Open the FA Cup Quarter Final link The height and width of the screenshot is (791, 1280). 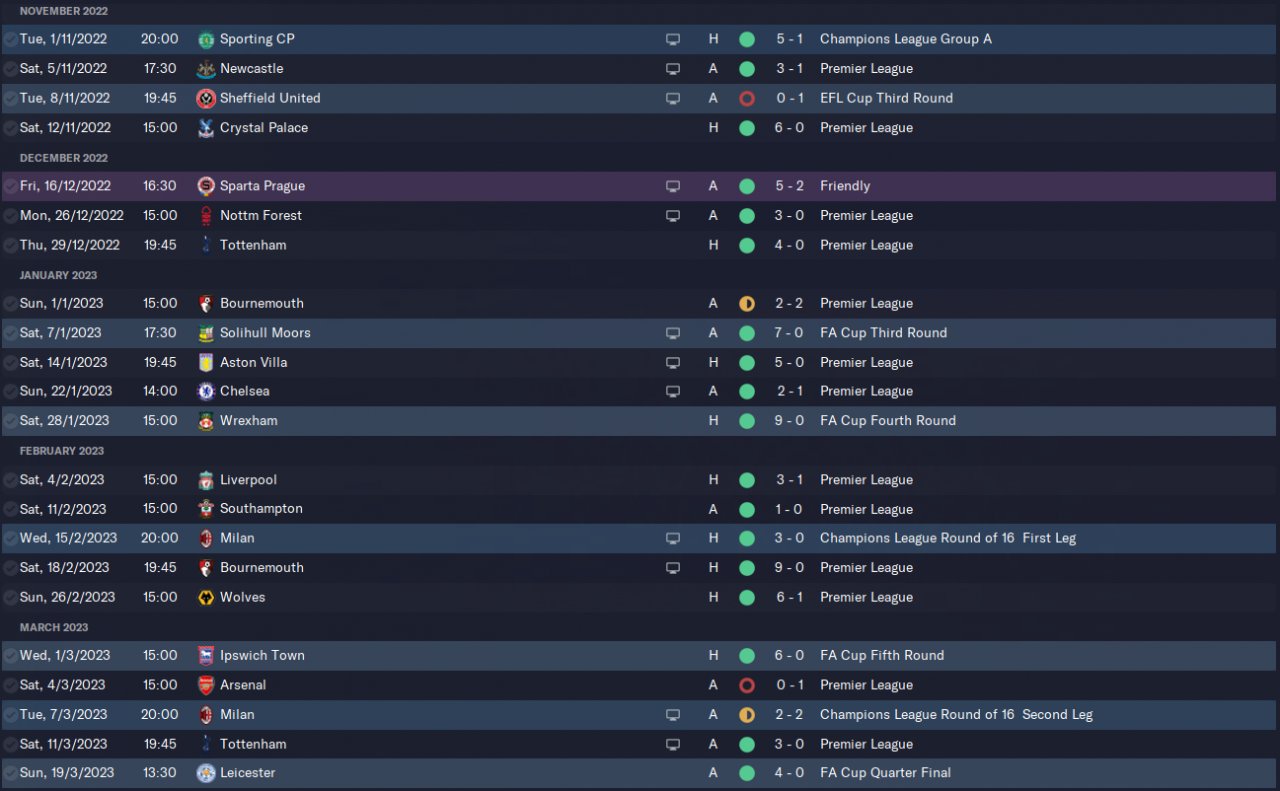pos(885,773)
